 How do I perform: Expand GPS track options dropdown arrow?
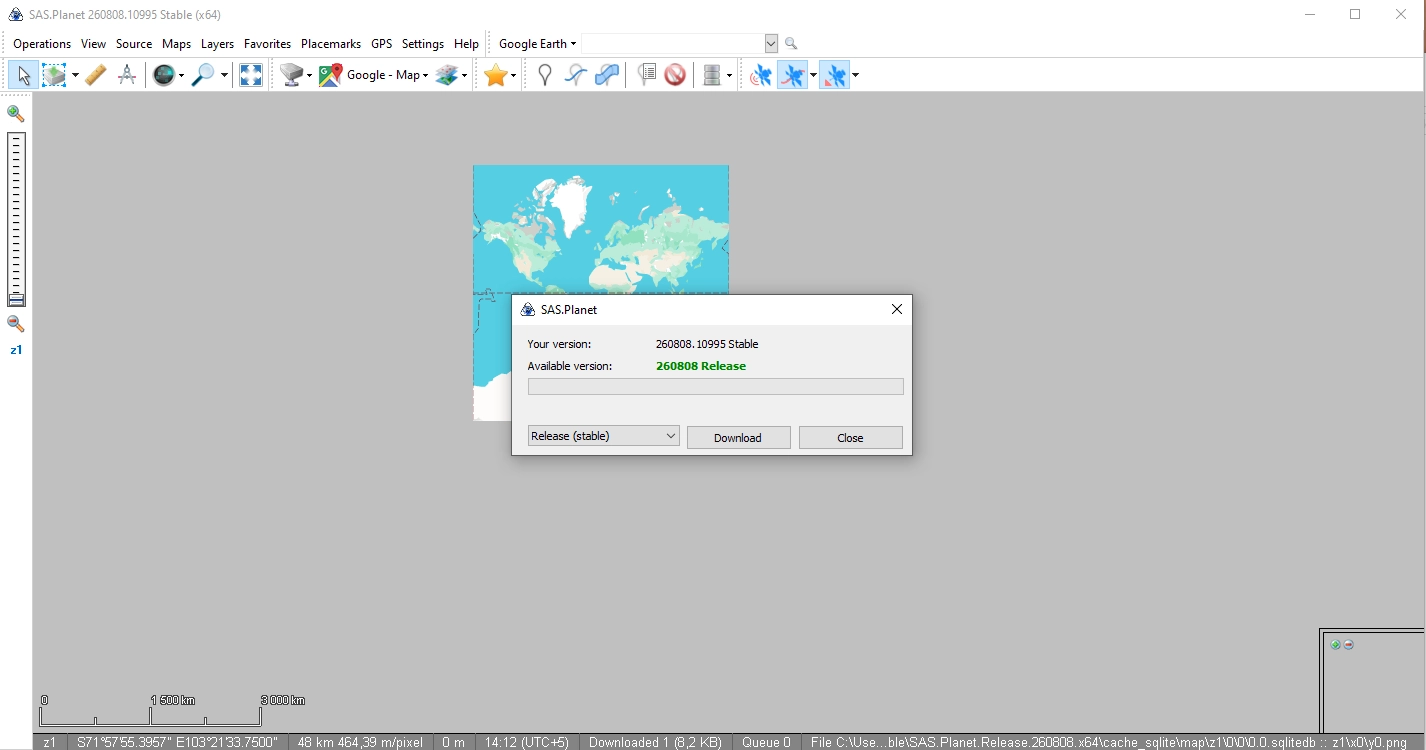[813, 75]
